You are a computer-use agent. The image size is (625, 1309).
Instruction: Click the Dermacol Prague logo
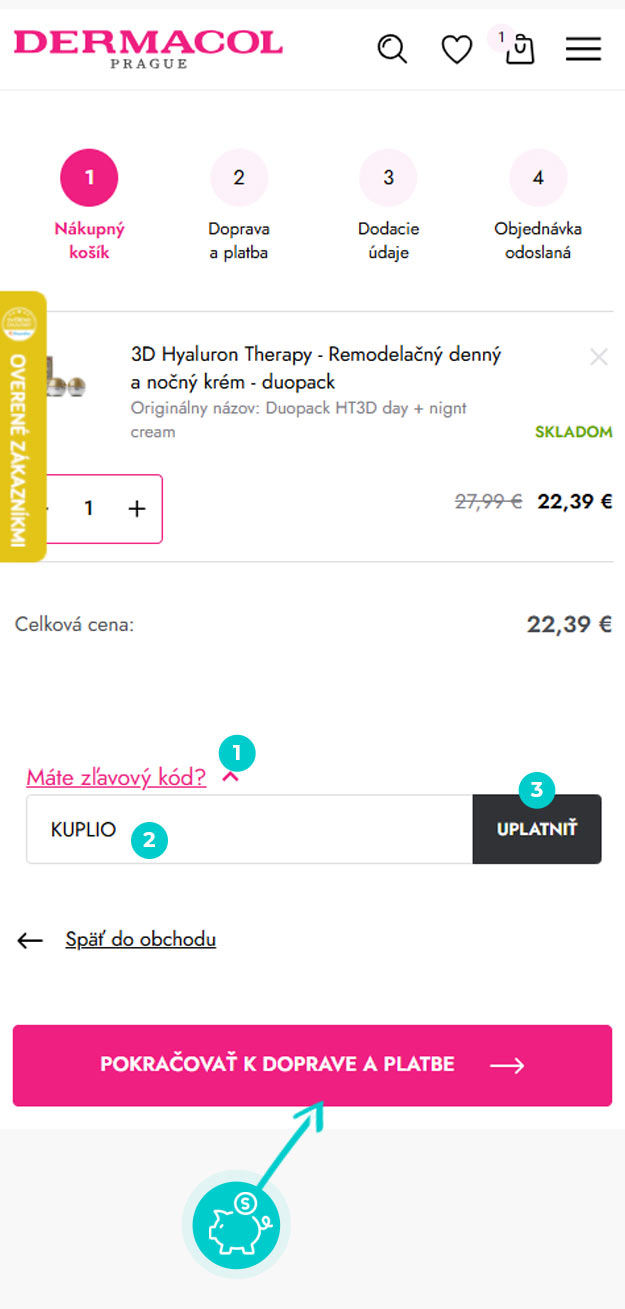click(148, 48)
